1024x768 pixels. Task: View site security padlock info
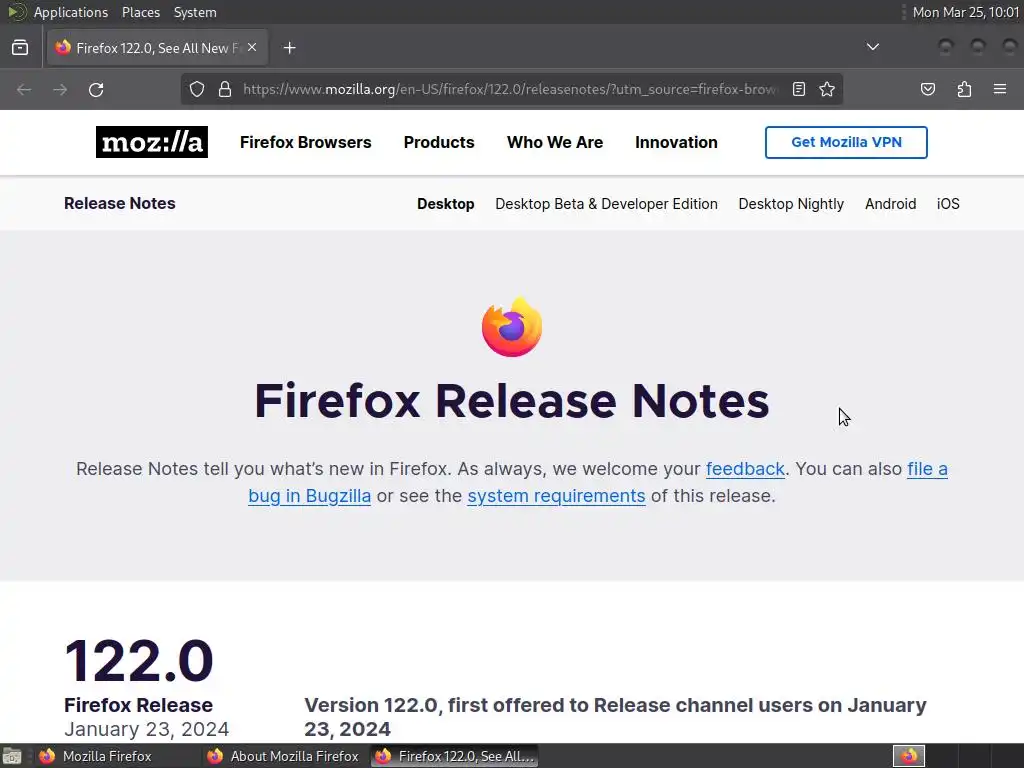(x=225, y=89)
